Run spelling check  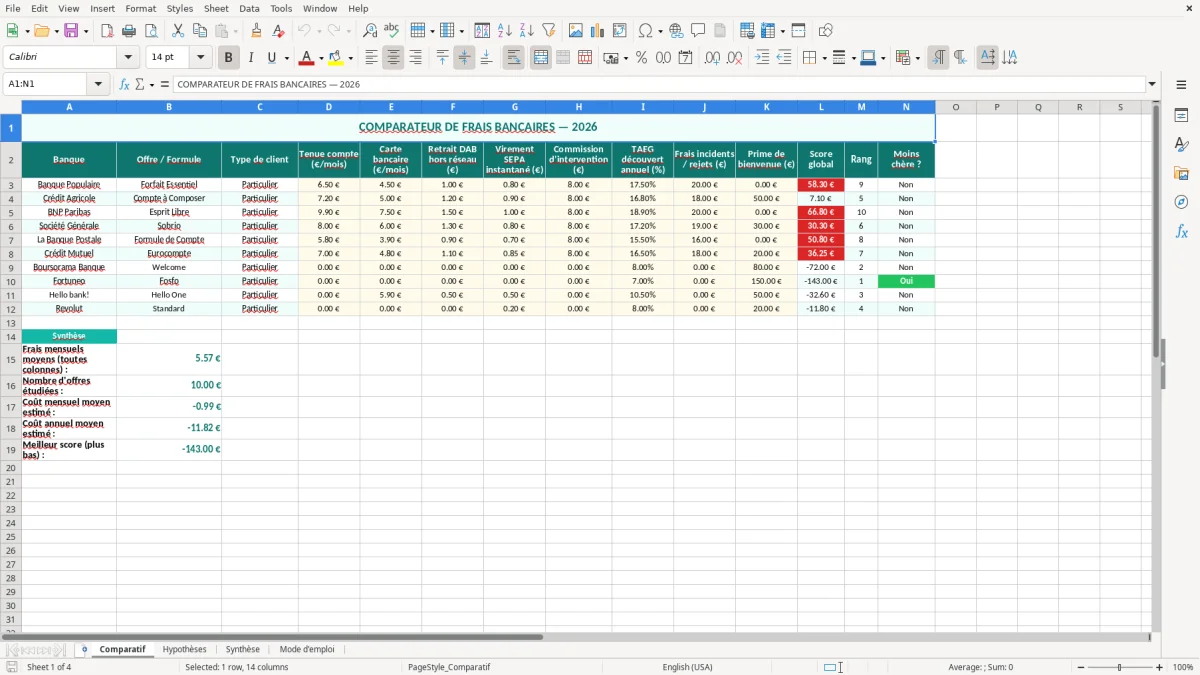pyautogui.click(x=392, y=31)
